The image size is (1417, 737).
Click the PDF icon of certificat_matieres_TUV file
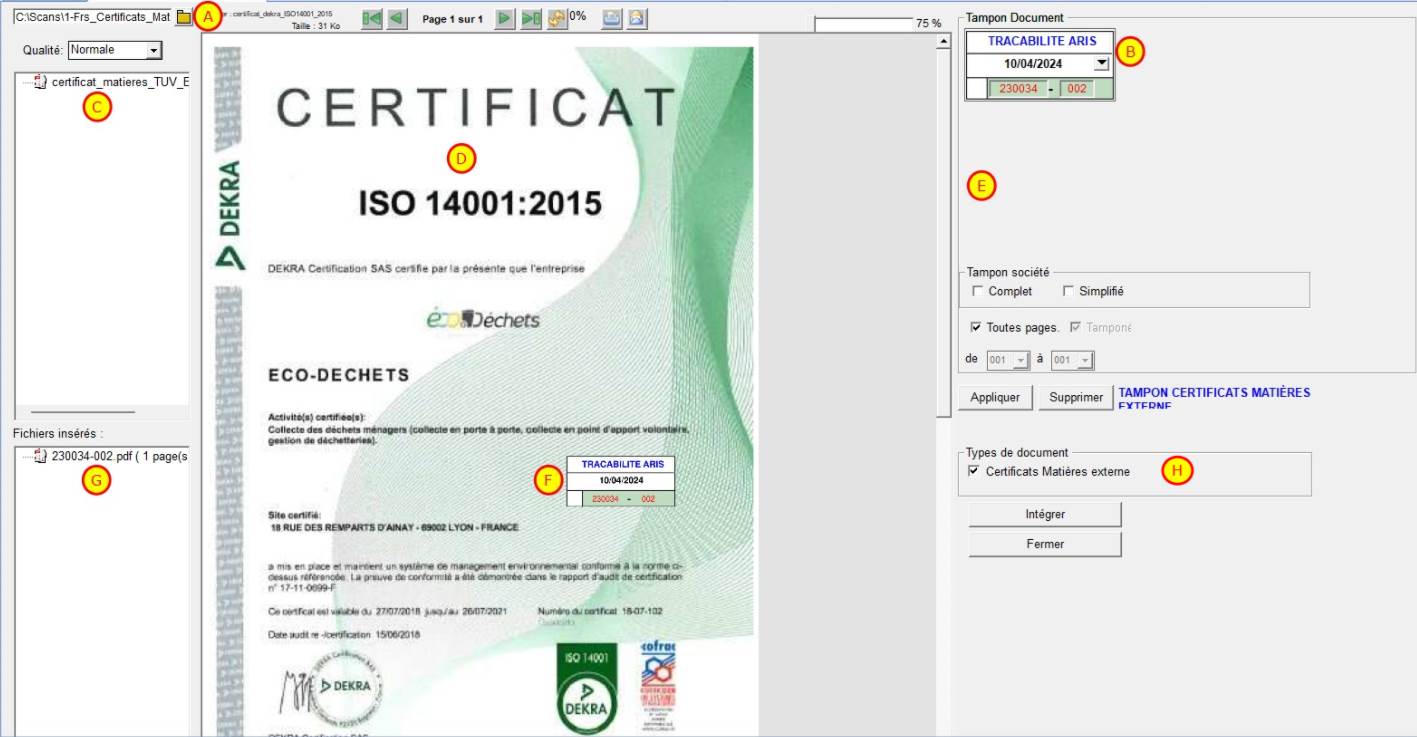click(41, 82)
